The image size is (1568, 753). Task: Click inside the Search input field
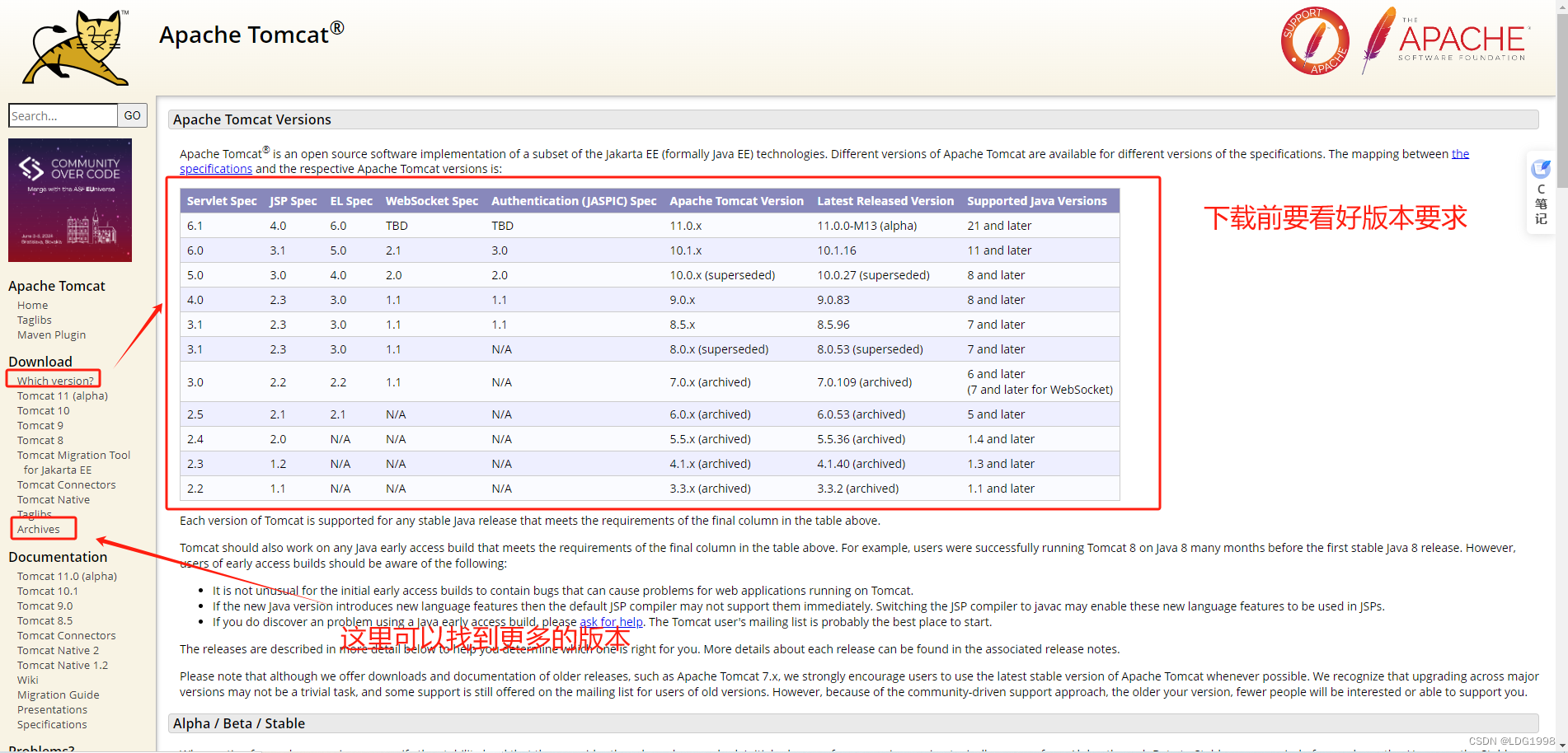62,115
